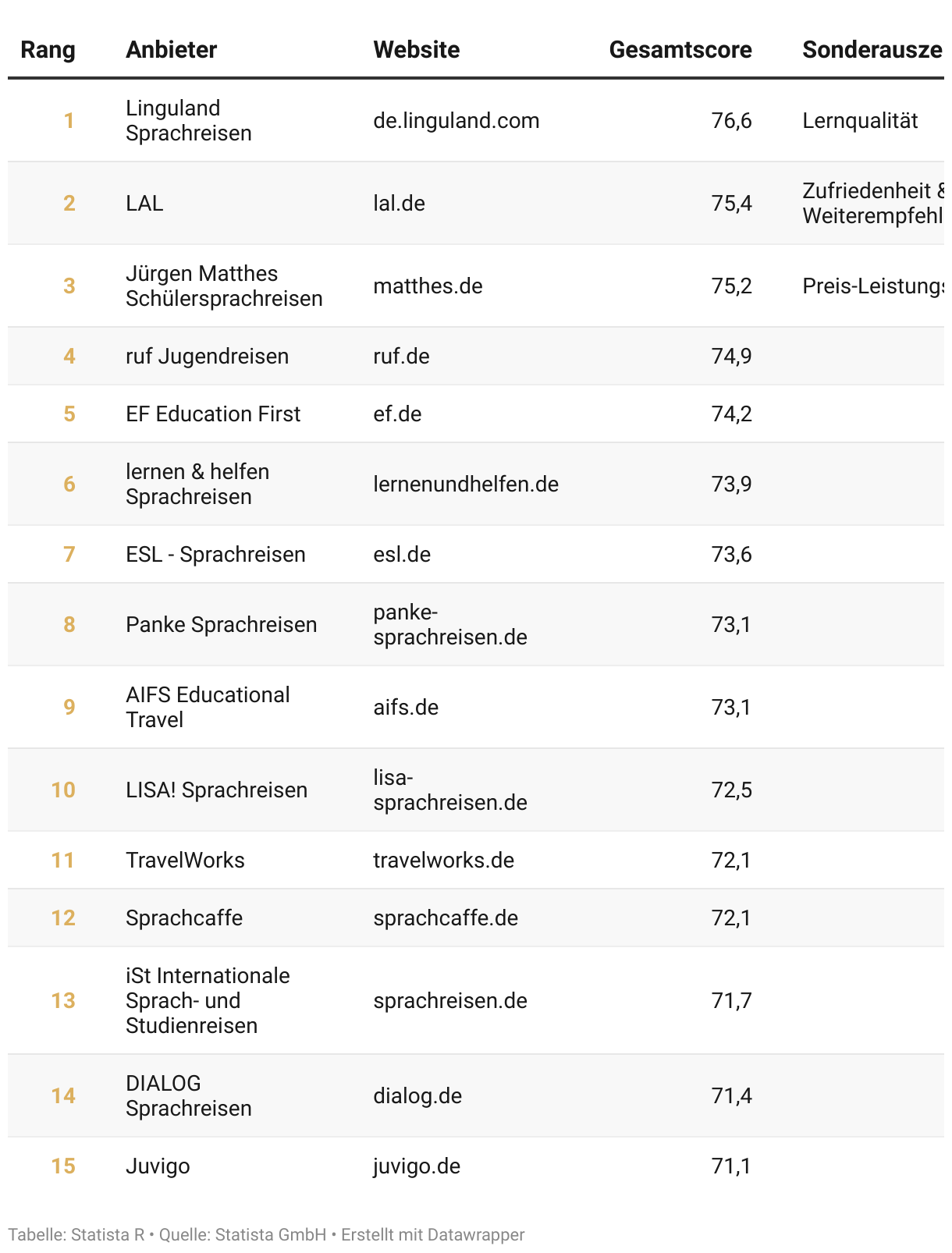This screenshot has height=1253, width=952.
Task: Open the de.linguland.com website link
Action: coord(456,121)
